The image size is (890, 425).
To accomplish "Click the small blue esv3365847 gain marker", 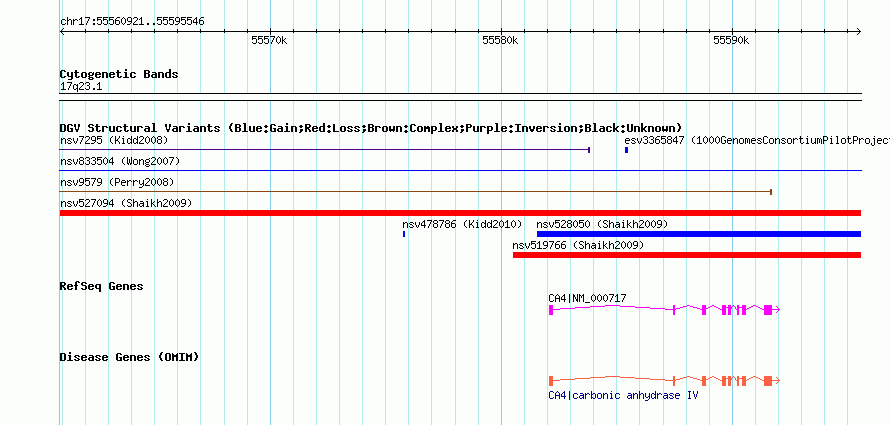I will click(627, 150).
